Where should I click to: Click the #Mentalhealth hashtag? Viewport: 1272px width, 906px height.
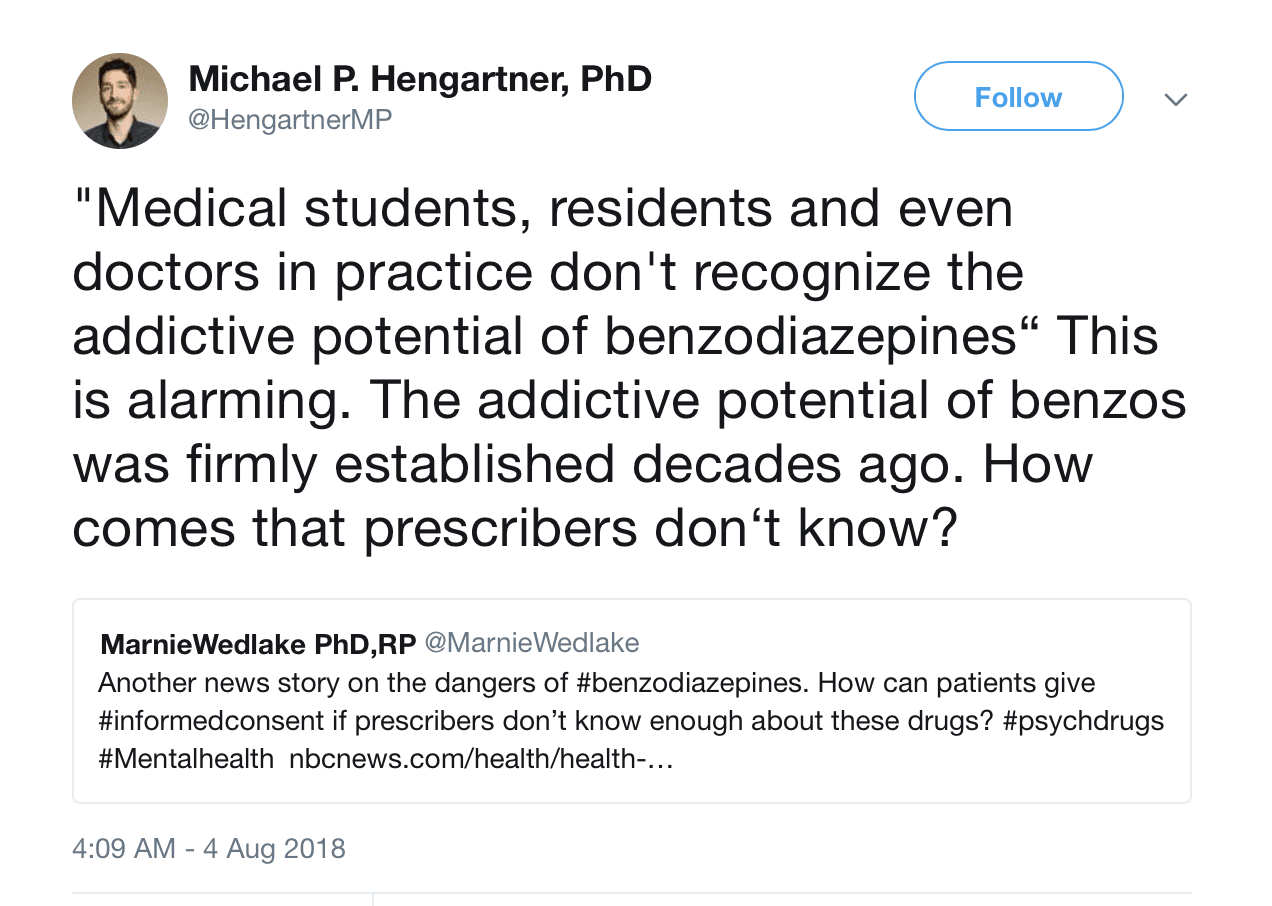186,759
